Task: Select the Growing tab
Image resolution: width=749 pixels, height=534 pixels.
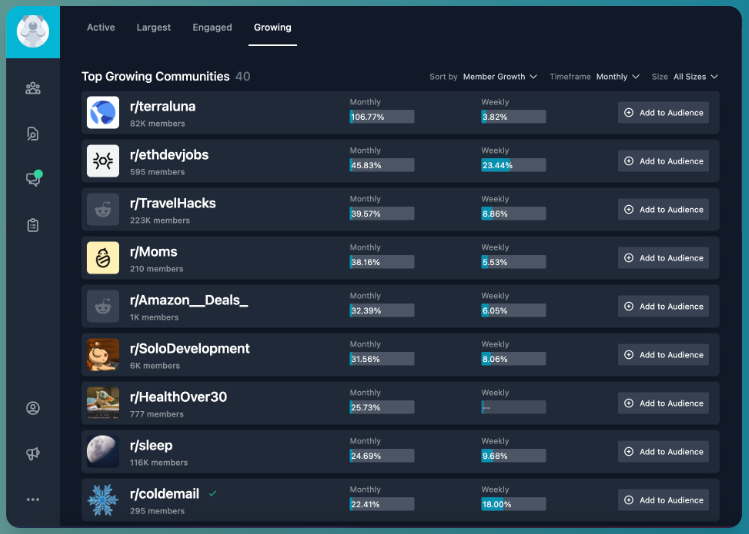Action: (272, 27)
